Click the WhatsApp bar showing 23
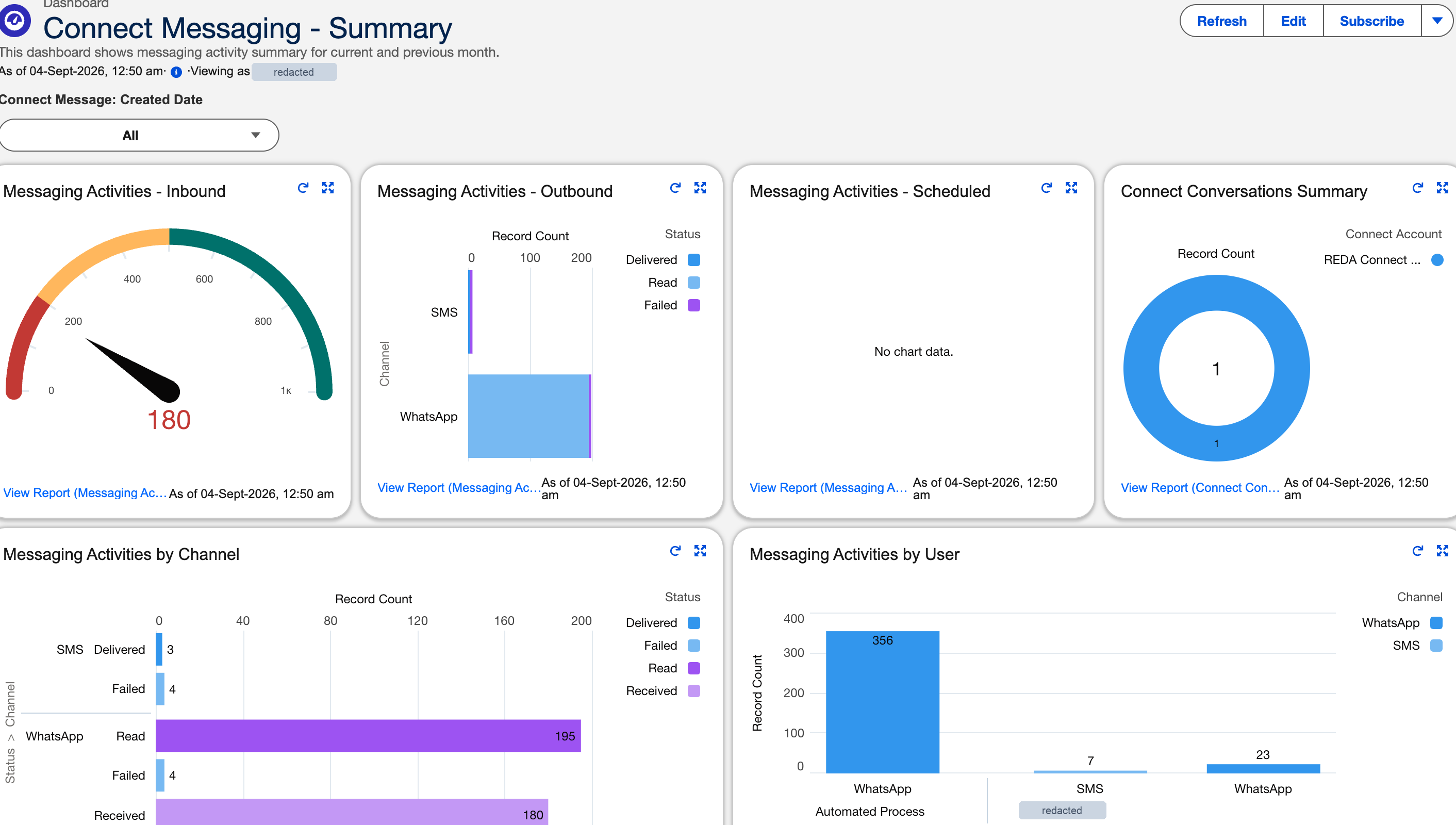Image resolution: width=1456 pixels, height=825 pixels. 1263,768
